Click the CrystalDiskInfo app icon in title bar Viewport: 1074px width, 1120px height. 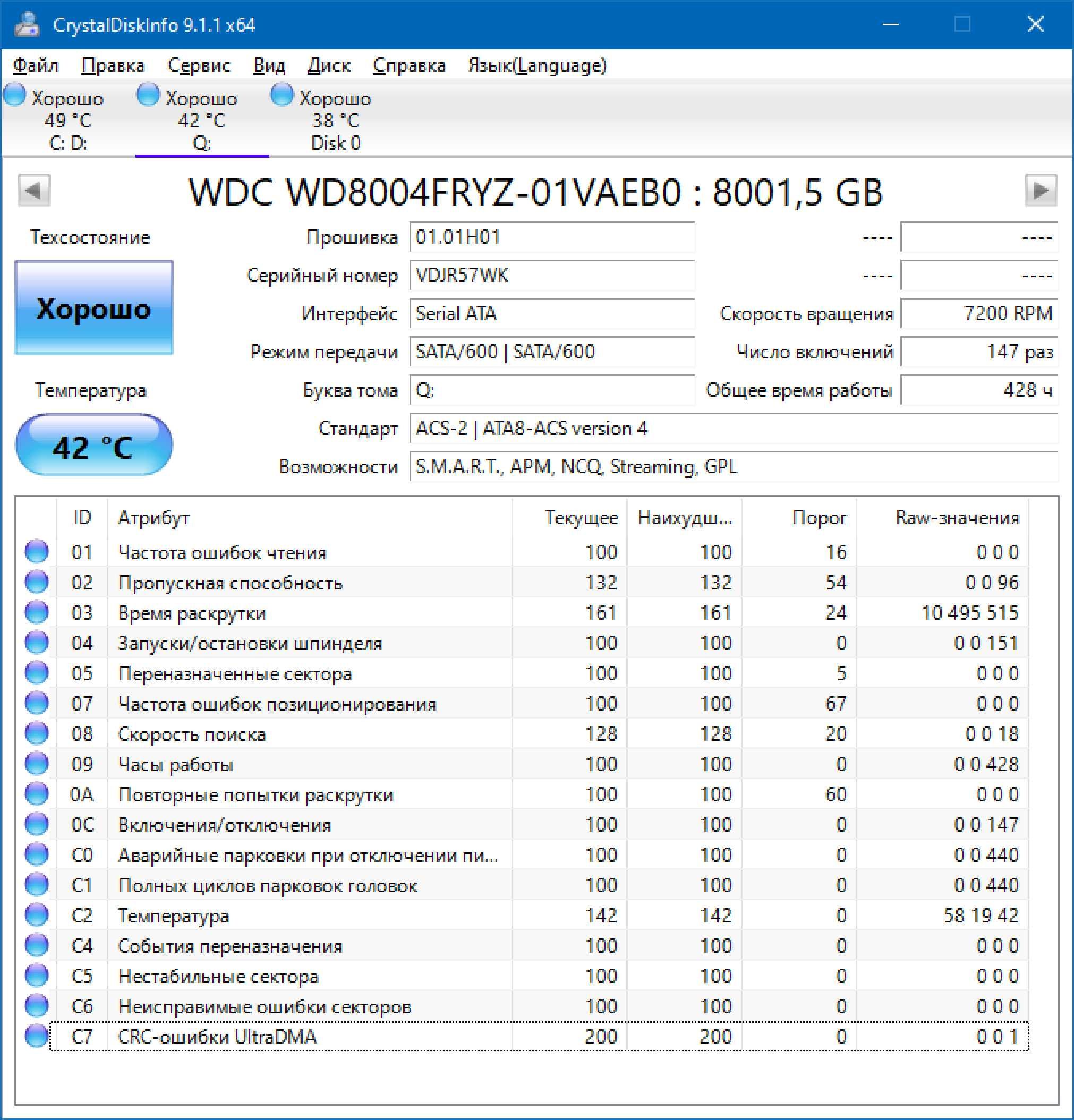pyautogui.click(x=27, y=24)
